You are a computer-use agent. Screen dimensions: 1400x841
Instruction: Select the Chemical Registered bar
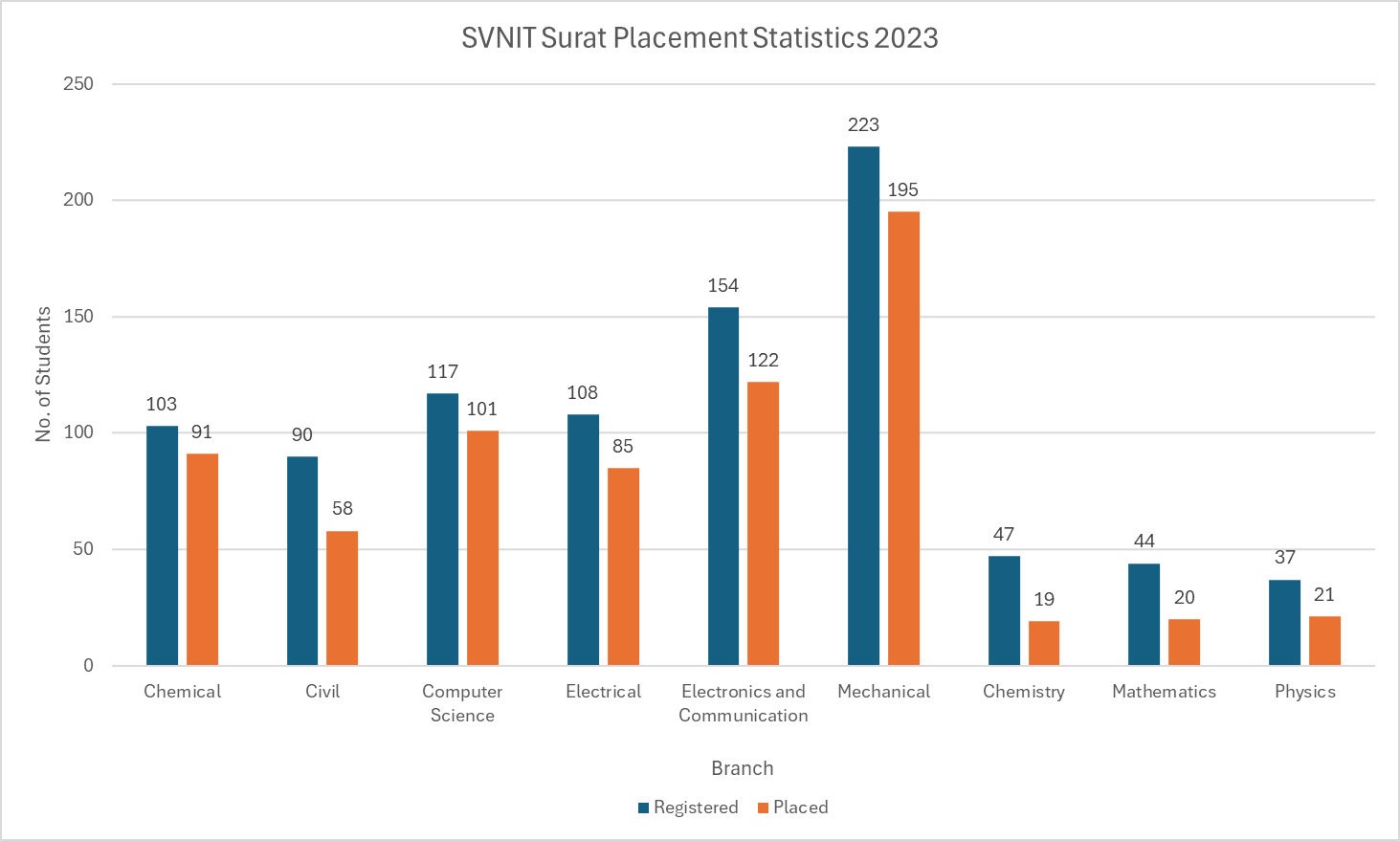pos(162,545)
